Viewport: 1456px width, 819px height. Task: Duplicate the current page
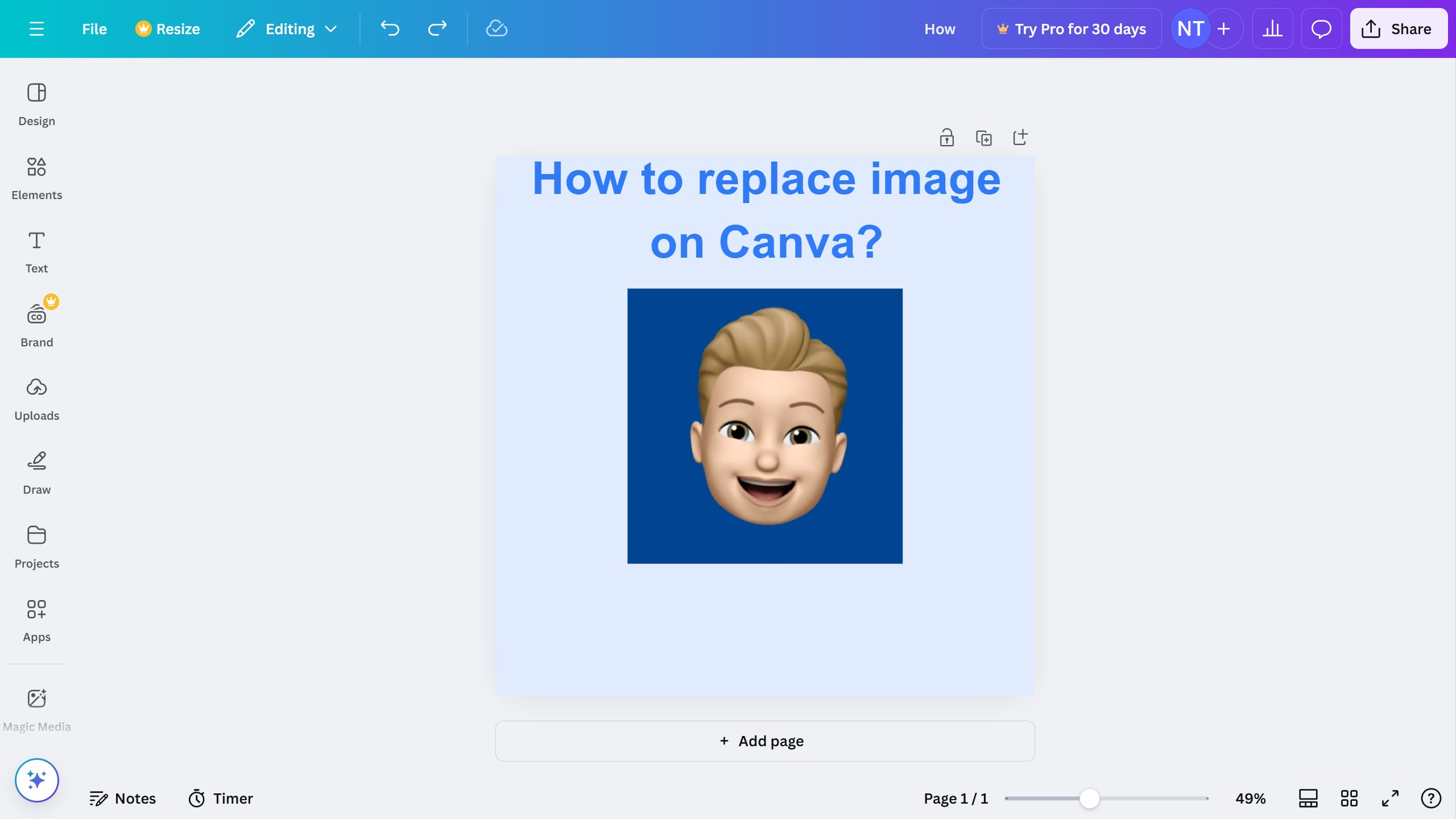tap(984, 137)
